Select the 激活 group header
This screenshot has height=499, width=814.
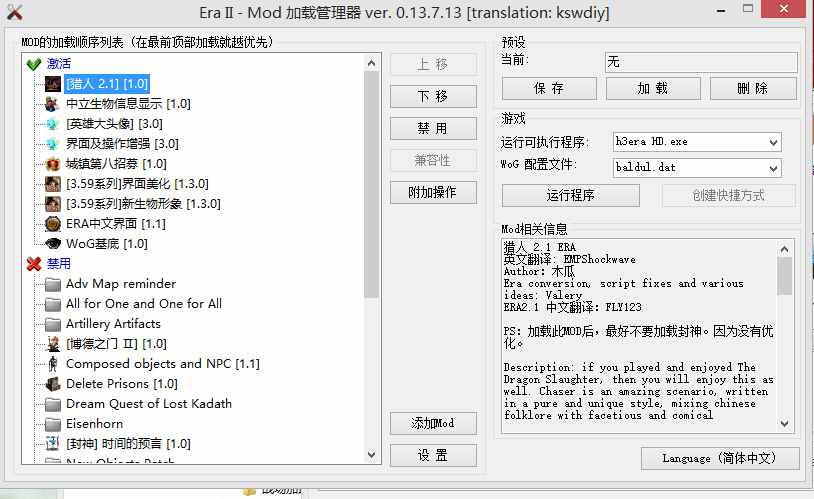[x=59, y=63]
